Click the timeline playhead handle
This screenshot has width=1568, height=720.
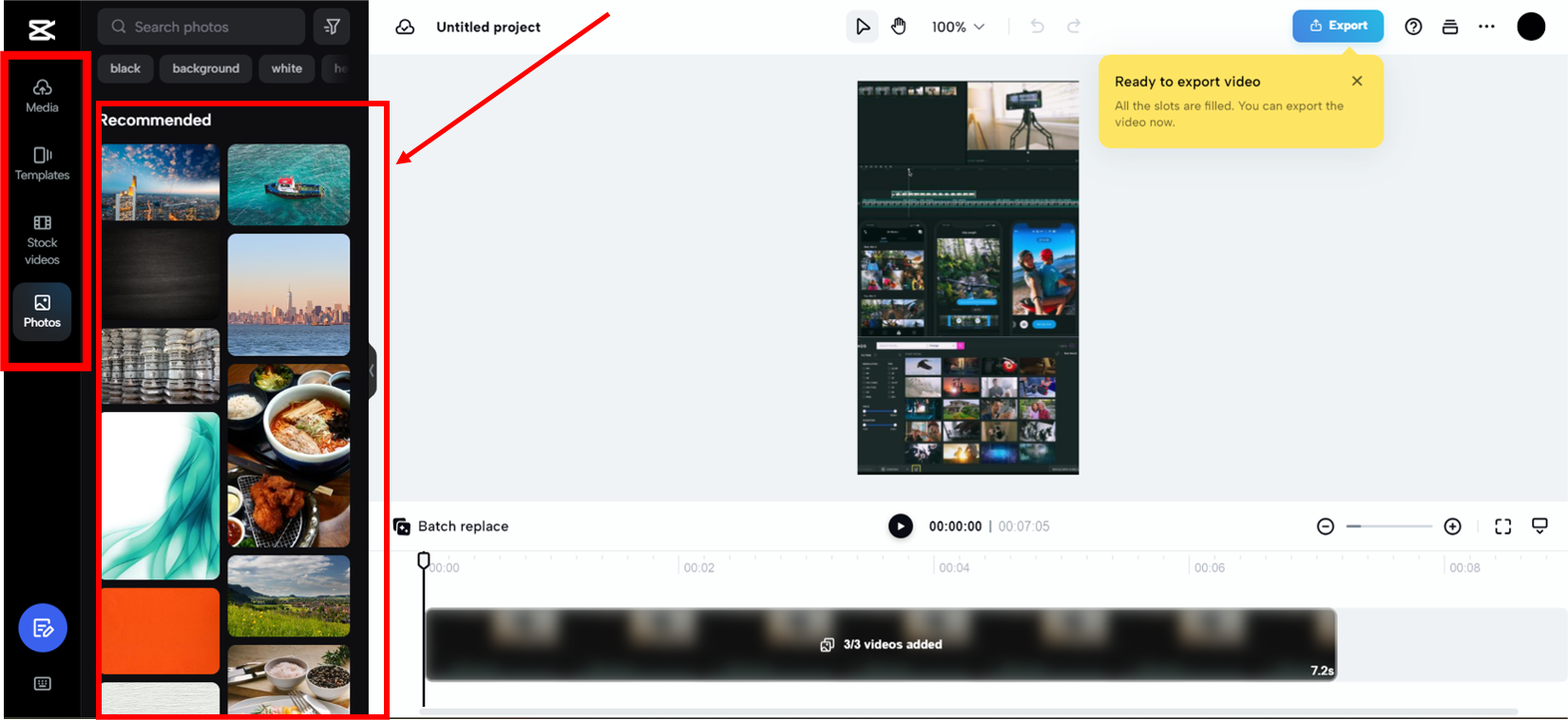[424, 560]
